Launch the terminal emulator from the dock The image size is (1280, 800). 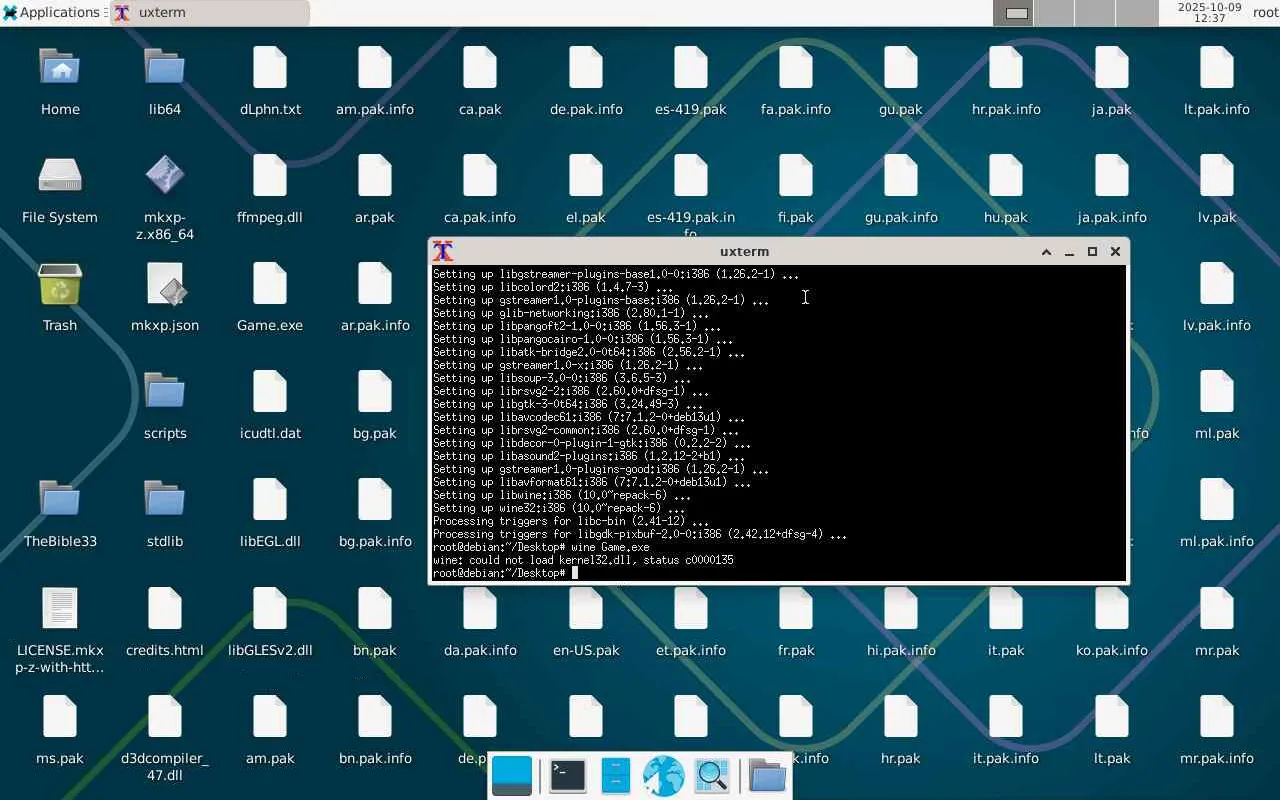pyautogui.click(x=567, y=776)
